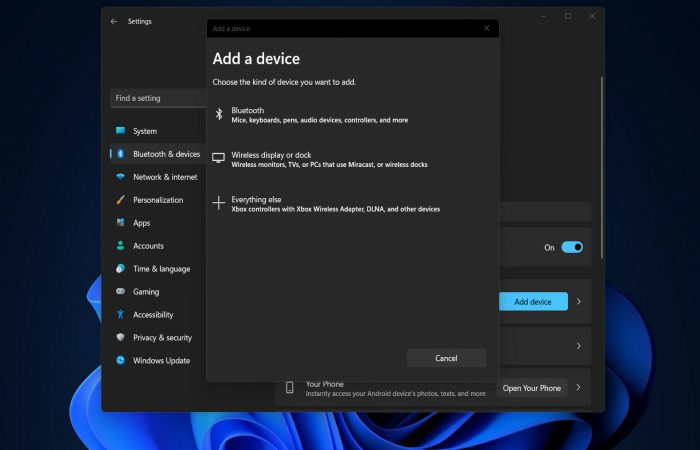Image resolution: width=700 pixels, height=450 pixels.
Task: Expand the chevron next to Add device
Action: [579, 301]
